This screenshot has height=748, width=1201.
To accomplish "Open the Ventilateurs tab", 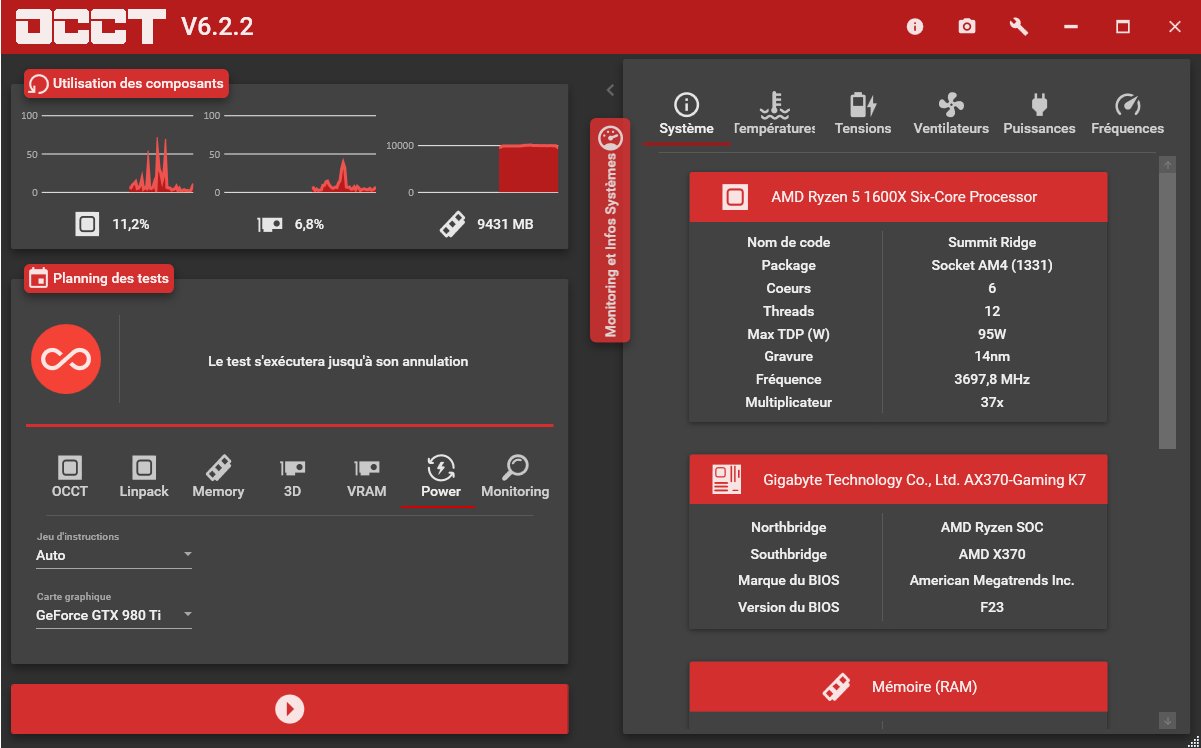I will tap(950, 114).
